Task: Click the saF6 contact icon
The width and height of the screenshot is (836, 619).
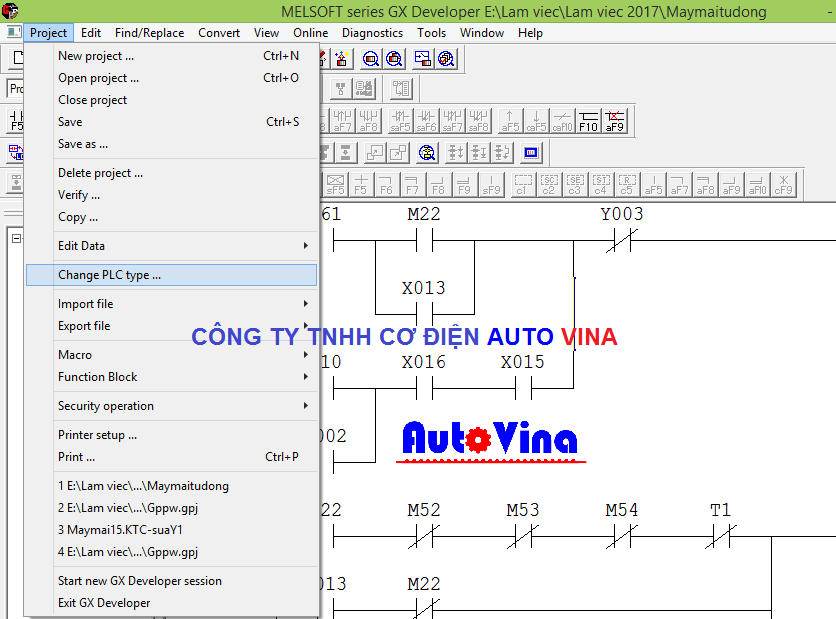Action: click(x=426, y=121)
